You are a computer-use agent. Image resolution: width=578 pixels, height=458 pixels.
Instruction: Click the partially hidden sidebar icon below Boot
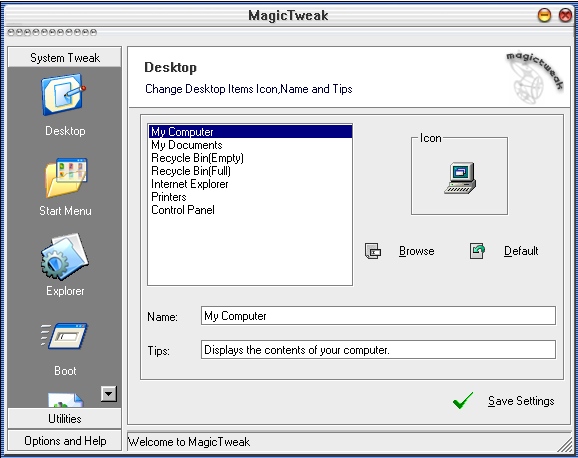(66, 400)
